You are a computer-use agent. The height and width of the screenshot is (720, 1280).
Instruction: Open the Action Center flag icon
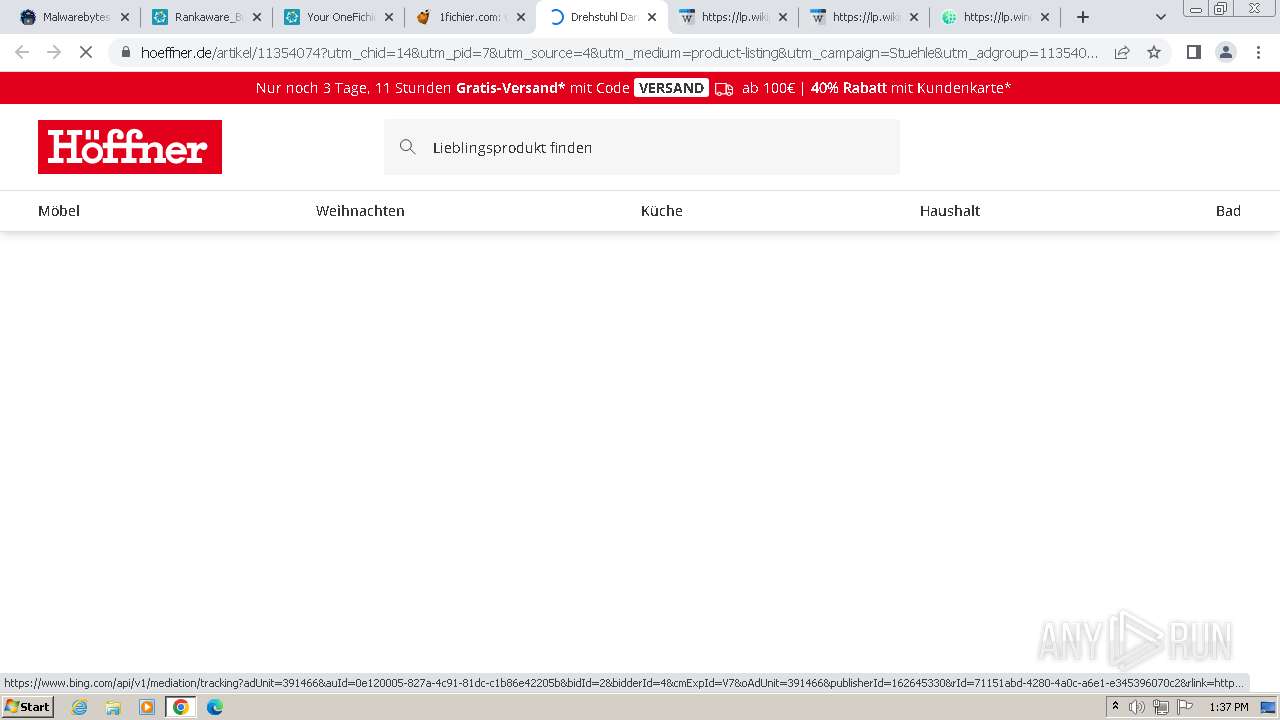point(1185,707)
